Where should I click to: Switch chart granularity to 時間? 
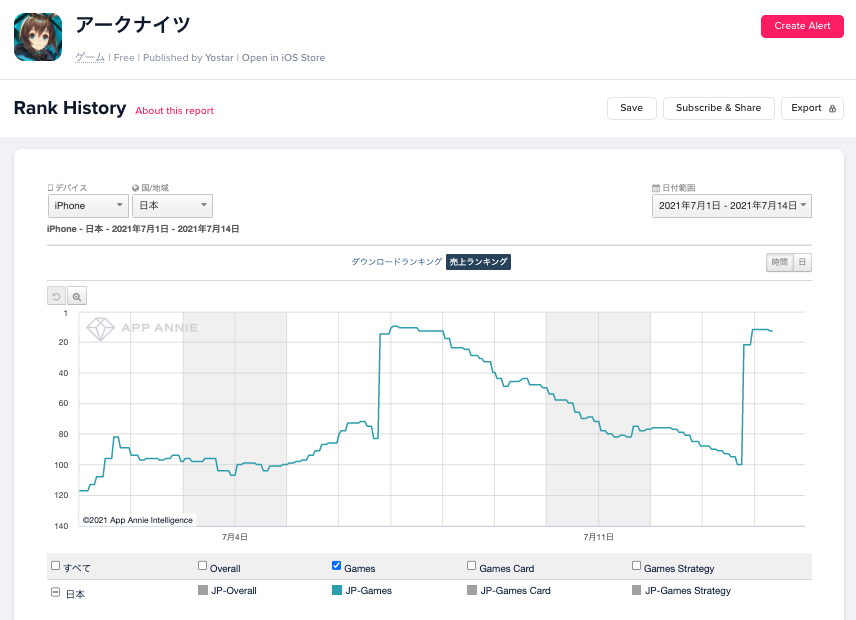780,263
